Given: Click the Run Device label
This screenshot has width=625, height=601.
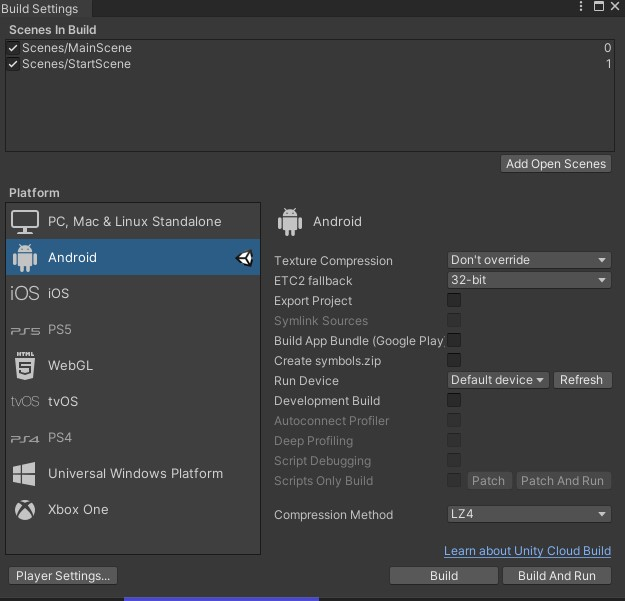Looking at the screenshot, I should click(307, 381).
